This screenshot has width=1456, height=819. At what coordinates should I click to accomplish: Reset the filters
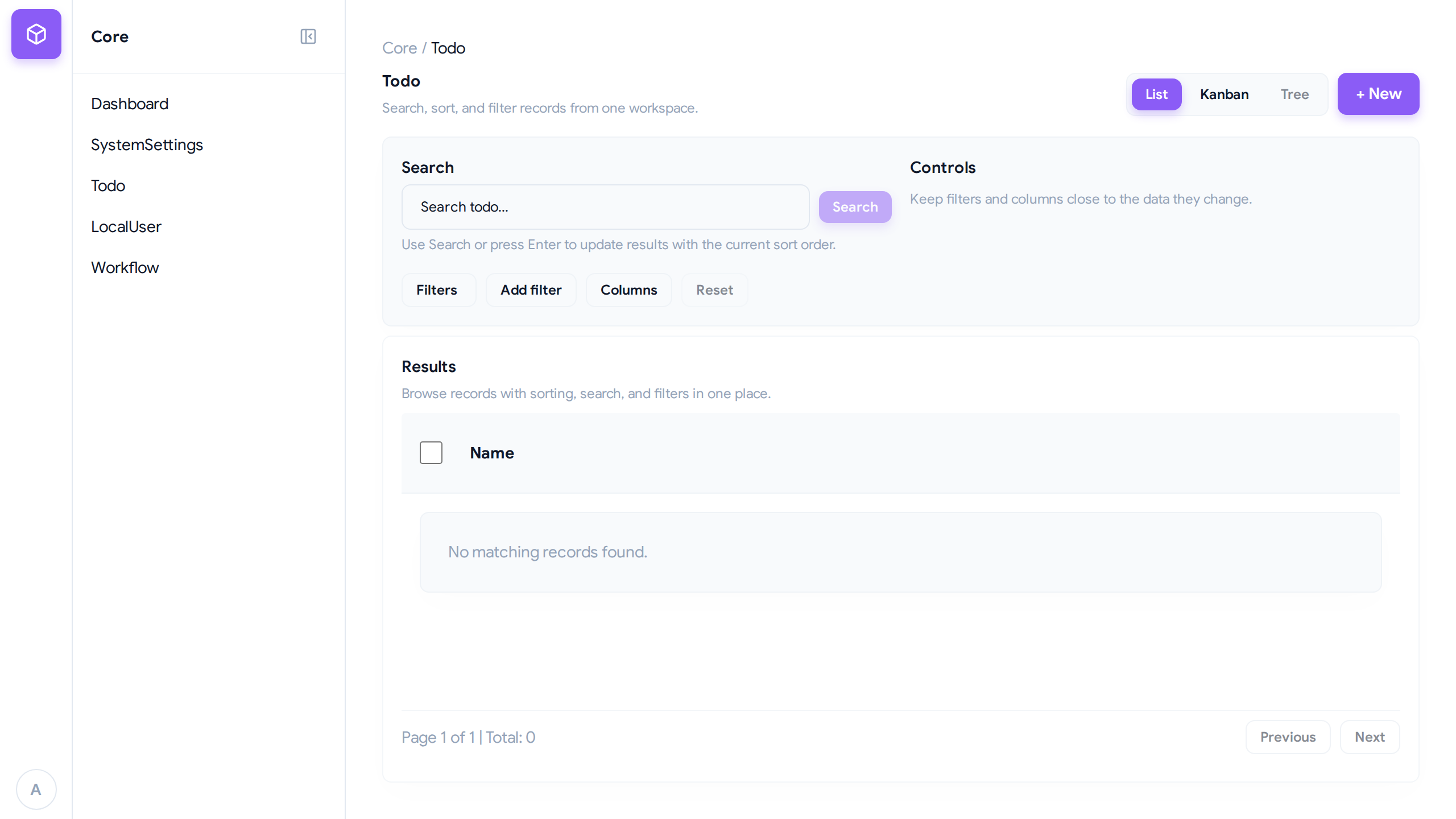point(714,290)
